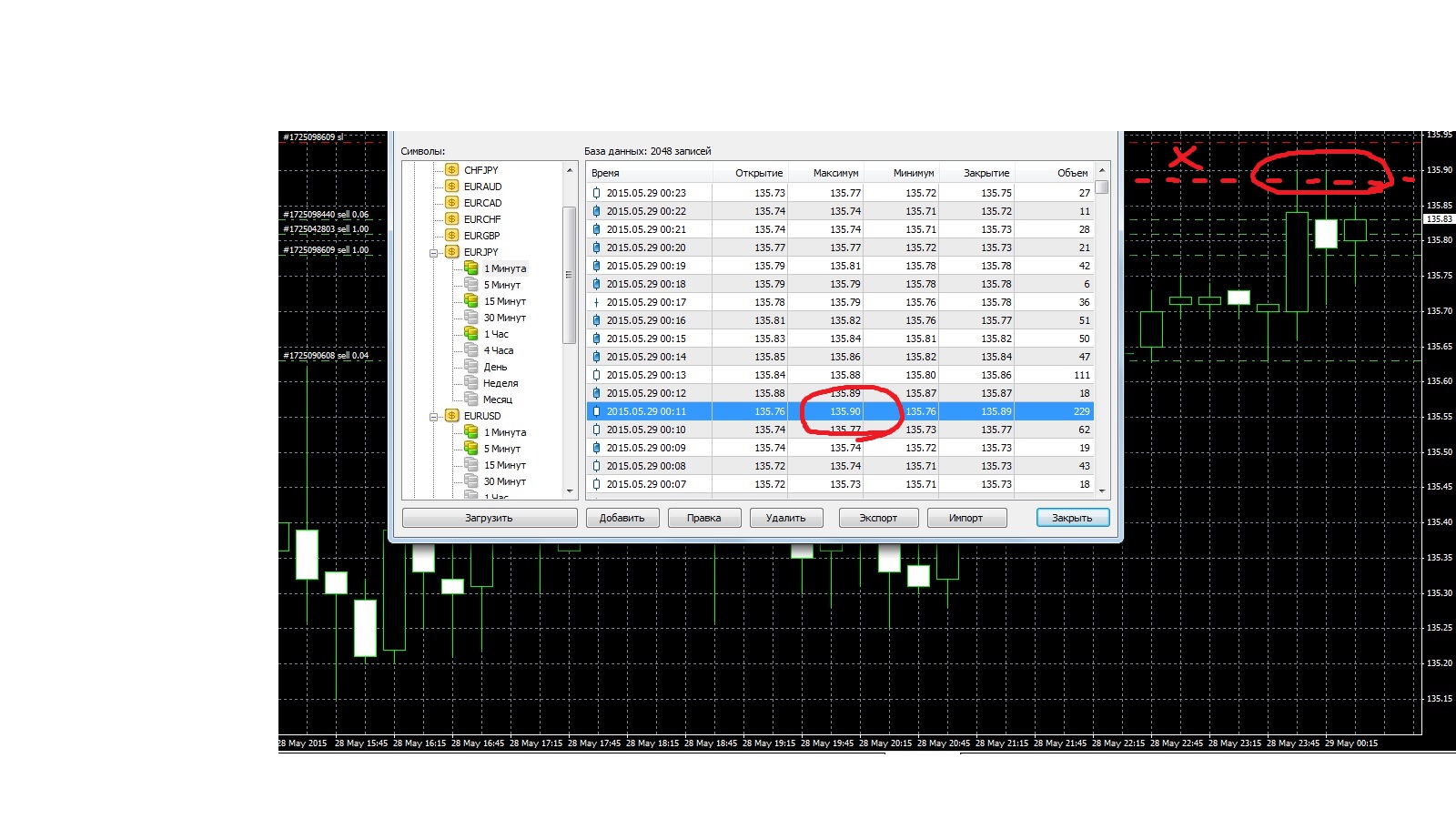Click the EURUSD symbol coin icon
The width and height of the screenshot is (1456, 819).
point(451,416)
